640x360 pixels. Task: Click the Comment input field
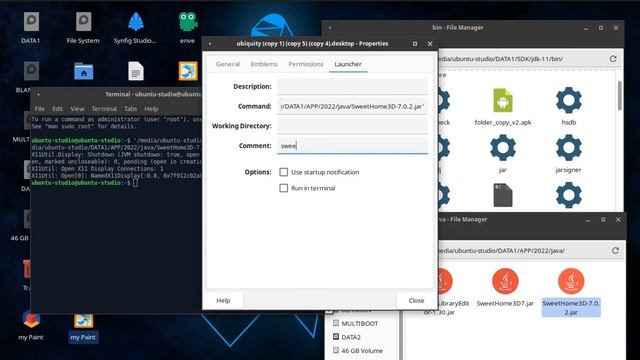click(x=352, y=146)
